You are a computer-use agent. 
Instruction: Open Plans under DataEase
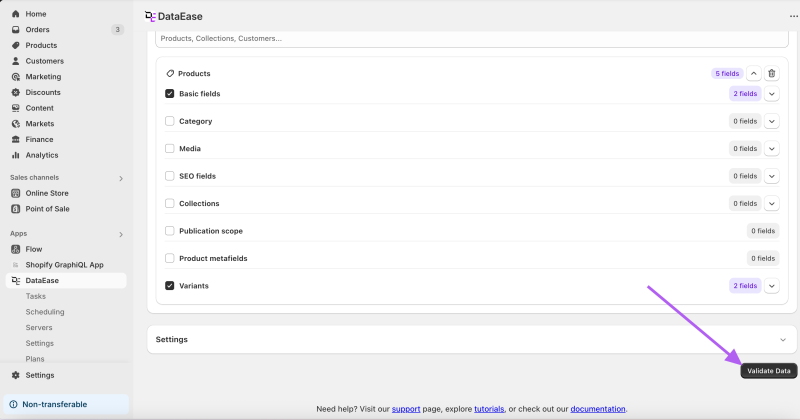click(x=35, y=359)
